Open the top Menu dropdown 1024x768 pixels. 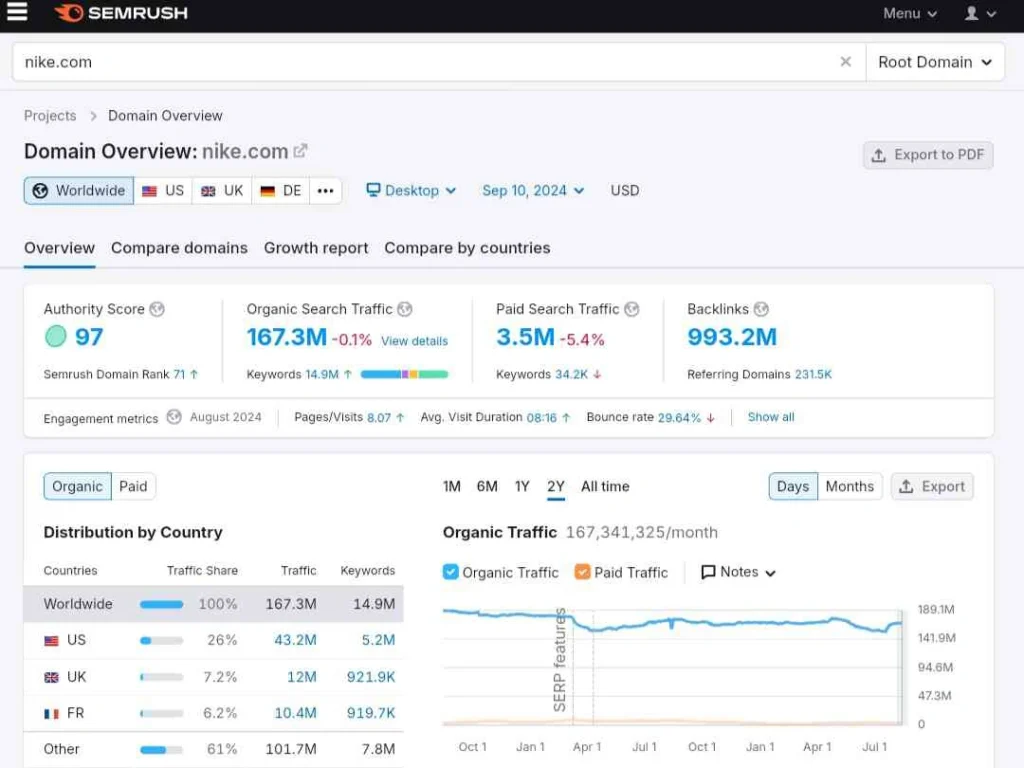[x=910, y=13]
